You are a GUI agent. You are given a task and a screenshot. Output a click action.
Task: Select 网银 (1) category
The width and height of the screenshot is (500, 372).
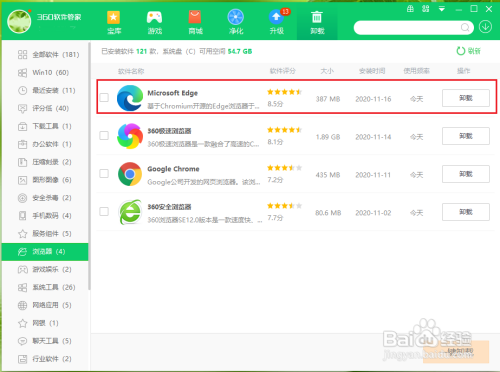(45, 323)
